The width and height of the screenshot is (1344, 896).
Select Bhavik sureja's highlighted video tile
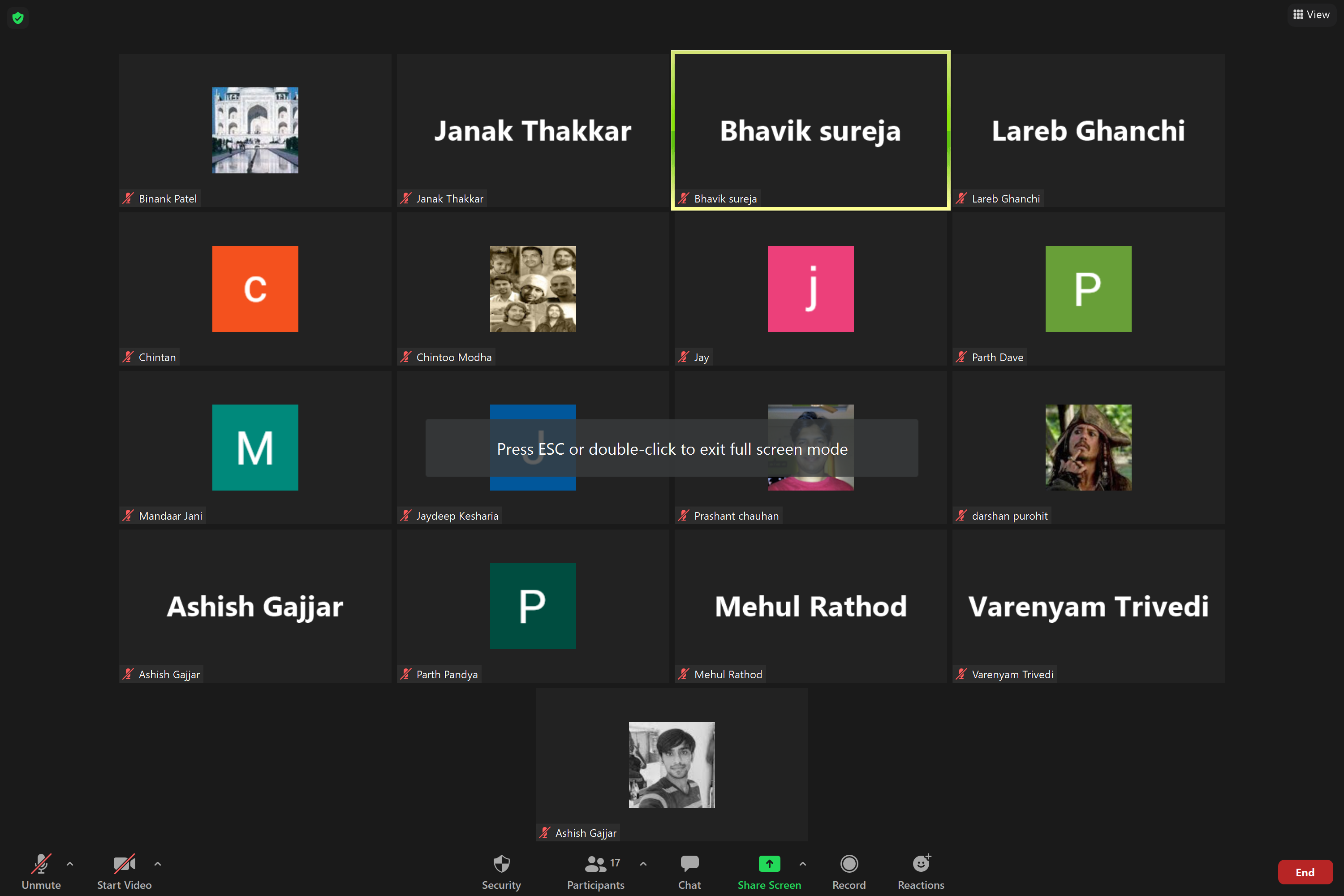(x=810, y=130)
